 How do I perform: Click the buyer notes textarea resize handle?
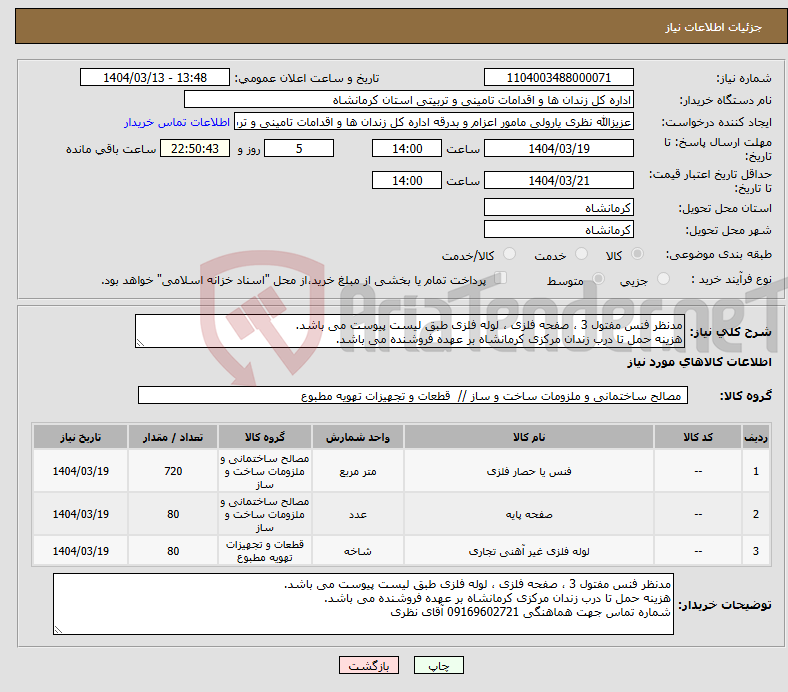point(58,629)
